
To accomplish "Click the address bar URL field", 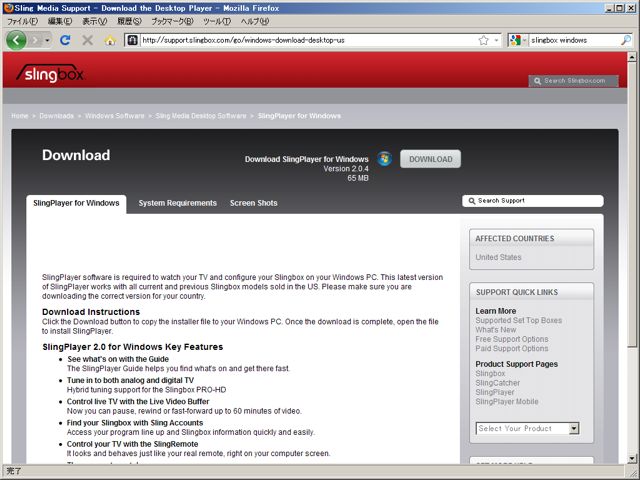I will click(308, 40).
